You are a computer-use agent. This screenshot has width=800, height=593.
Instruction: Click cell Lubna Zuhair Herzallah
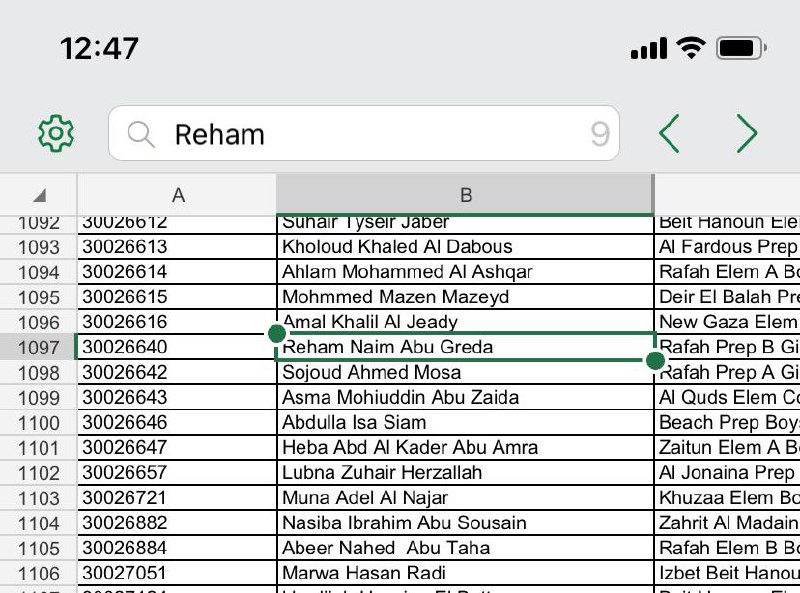pyautogui.click(x=465, y=473)
